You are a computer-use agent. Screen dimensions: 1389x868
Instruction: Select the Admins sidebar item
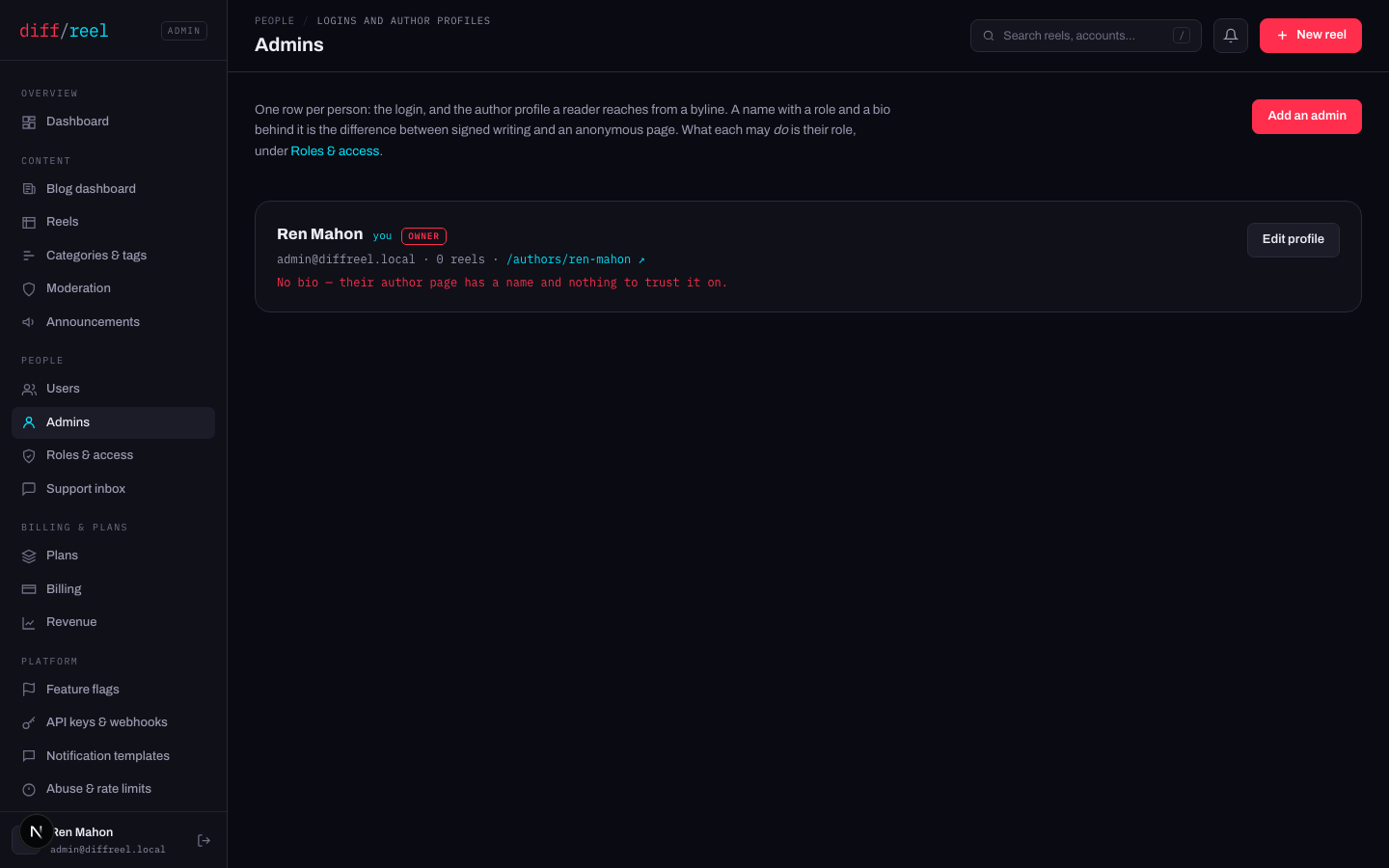(113, 422)
